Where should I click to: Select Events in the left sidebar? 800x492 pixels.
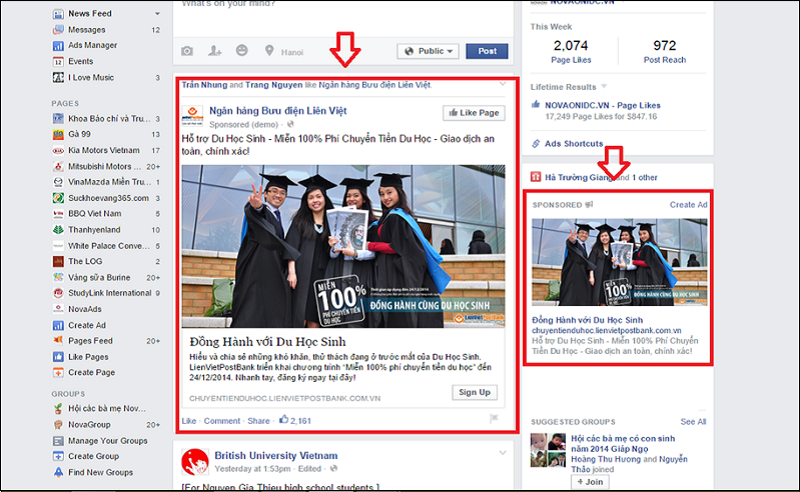click(80, 61)
